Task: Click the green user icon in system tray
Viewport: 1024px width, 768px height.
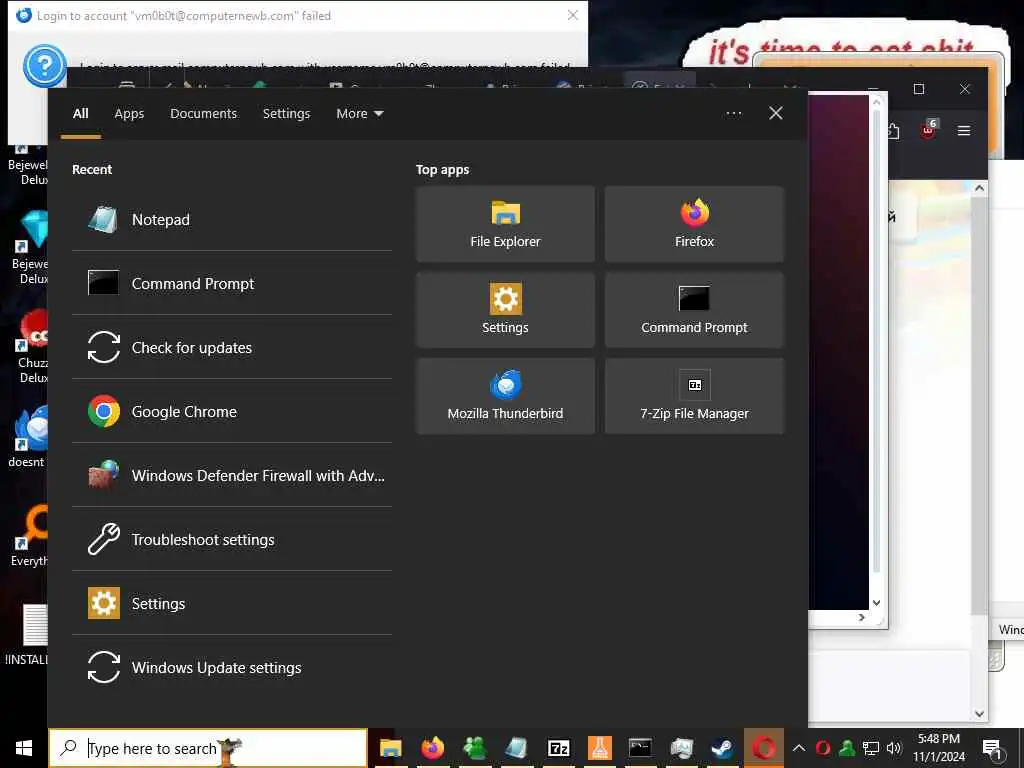Action: pyautogui.click(x=847, y=748)
